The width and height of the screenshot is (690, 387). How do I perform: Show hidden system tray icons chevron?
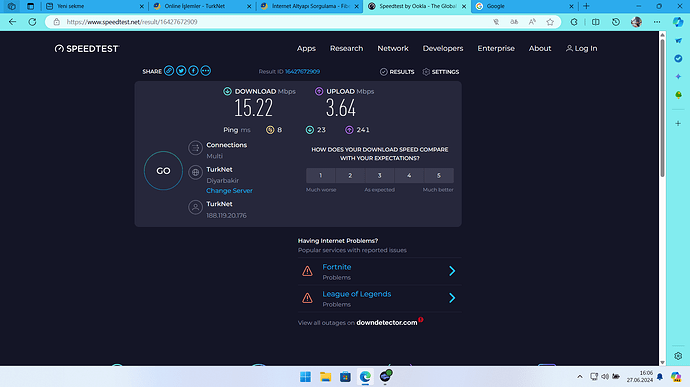(580, 376)
